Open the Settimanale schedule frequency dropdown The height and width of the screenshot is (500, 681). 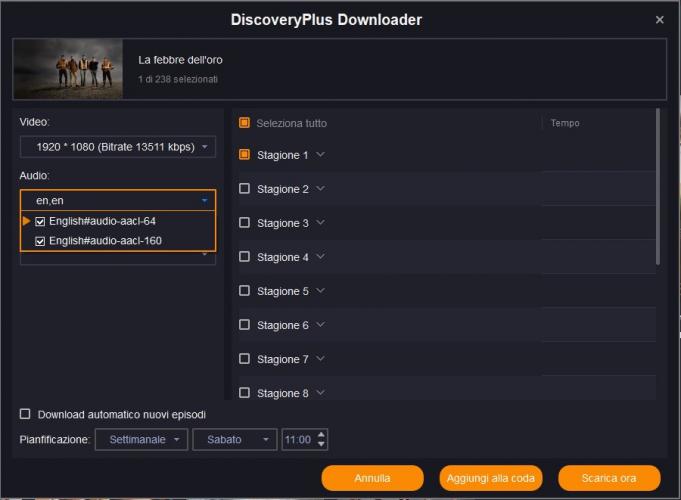click(x=142, y=440)
